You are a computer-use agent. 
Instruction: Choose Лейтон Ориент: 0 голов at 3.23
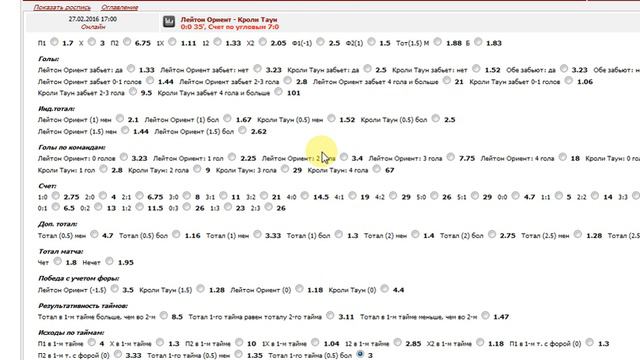tap(124, 157)
